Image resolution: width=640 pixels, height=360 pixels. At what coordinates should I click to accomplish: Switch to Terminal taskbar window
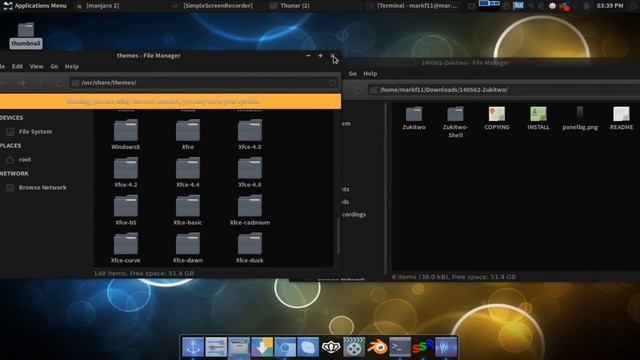click(x=412, y=6)
